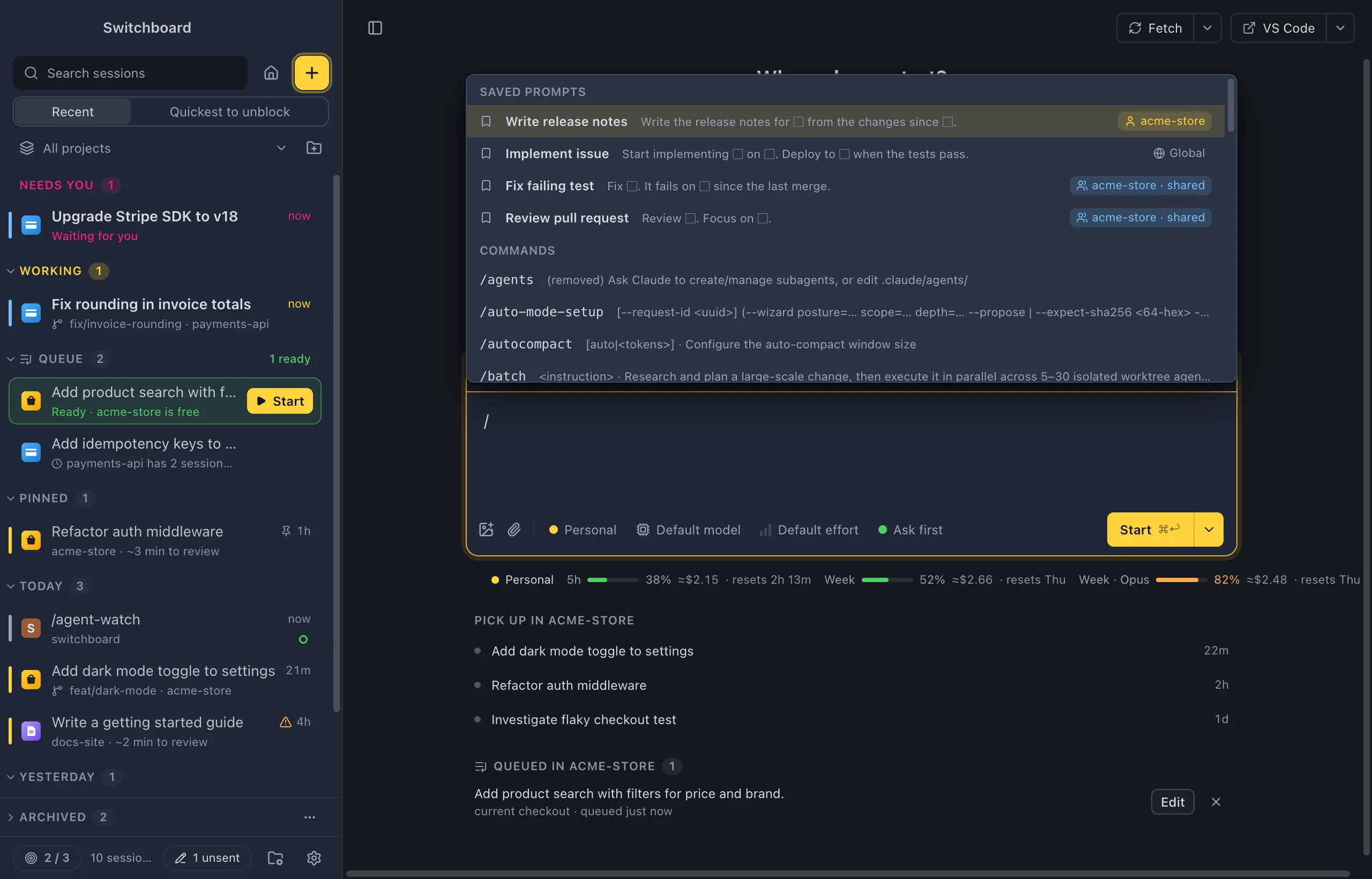The height and width of the screenshot is (879, 1372).
Task: Select the Write release notes saved prompt
Action: click(845, 121)
